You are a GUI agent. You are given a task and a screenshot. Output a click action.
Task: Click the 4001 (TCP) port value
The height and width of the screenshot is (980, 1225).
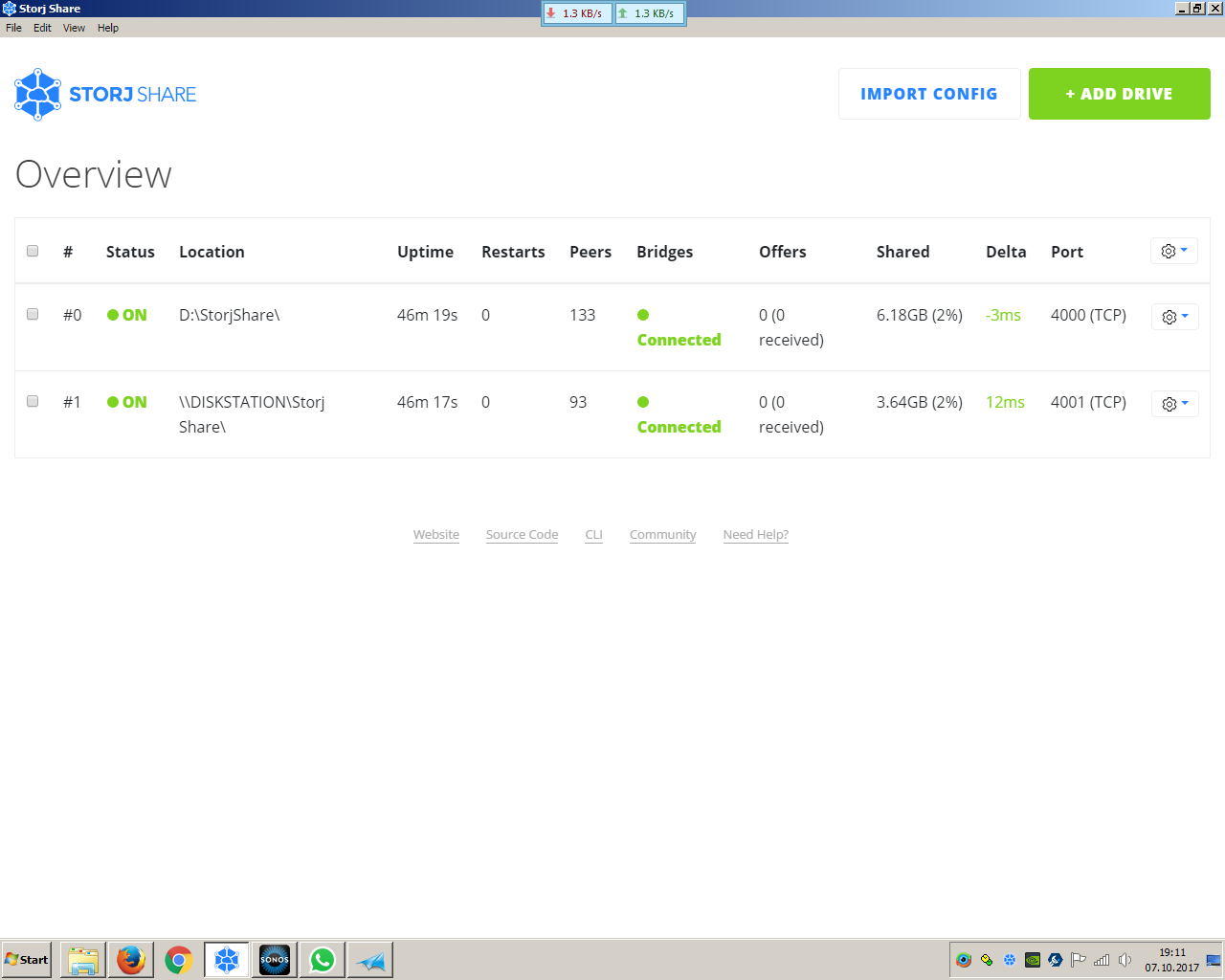point(1088,402)
